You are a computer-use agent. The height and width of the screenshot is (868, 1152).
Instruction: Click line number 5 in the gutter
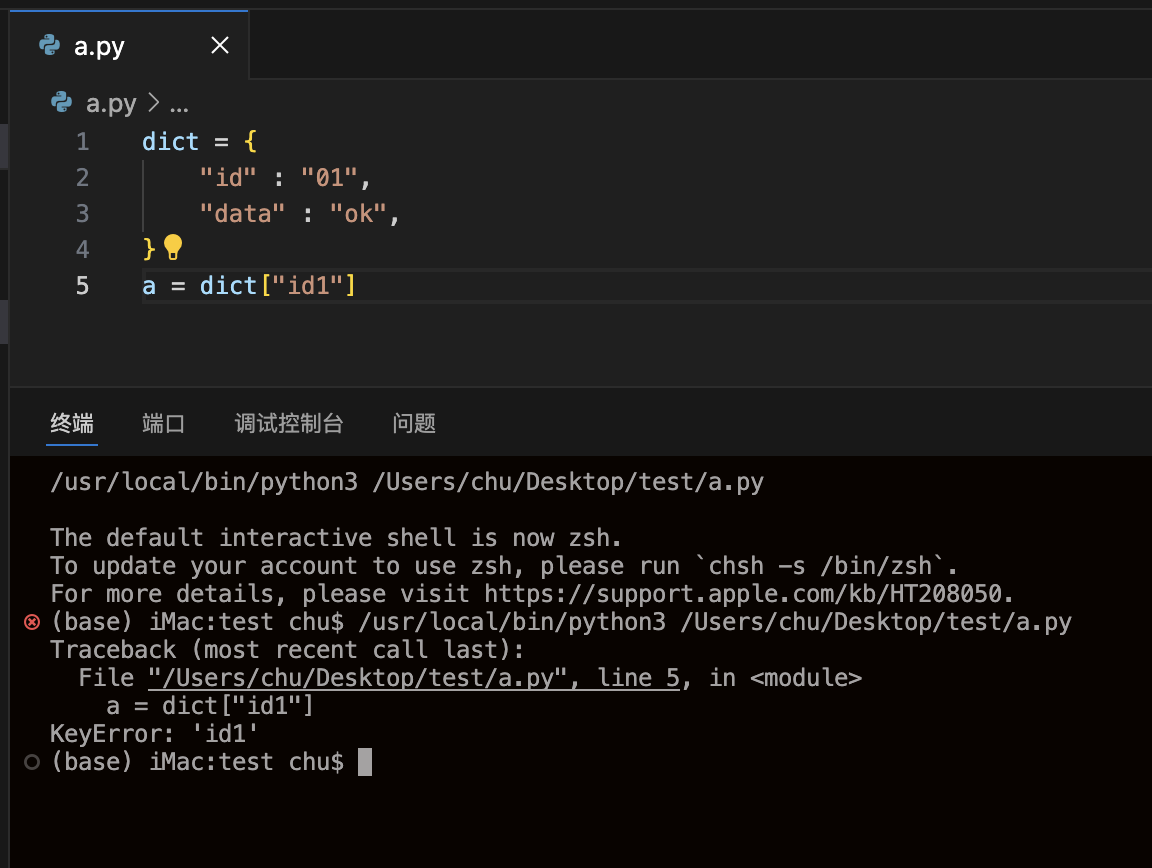tap(82, 286)
